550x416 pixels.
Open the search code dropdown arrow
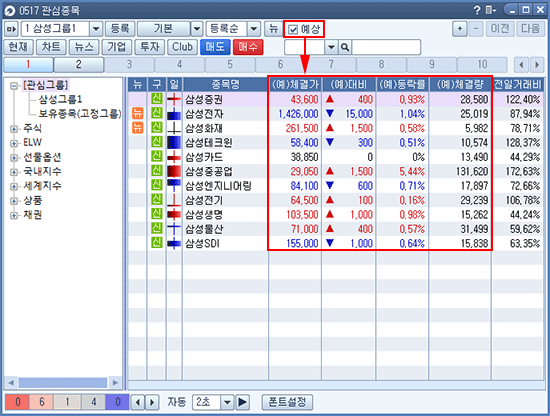click(331, 47)
